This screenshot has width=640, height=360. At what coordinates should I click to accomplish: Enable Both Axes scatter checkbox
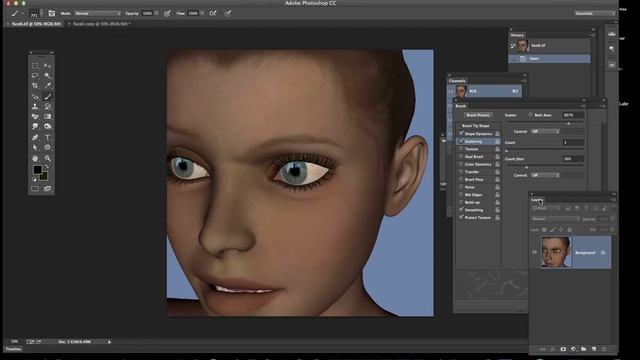coord(530,115)
